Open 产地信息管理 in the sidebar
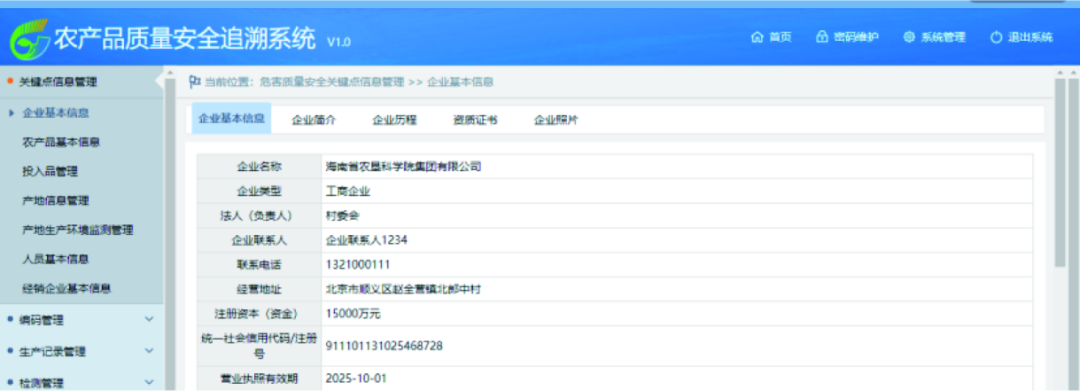The height and width of the screenshot is (391, 1080). (56, 201)
